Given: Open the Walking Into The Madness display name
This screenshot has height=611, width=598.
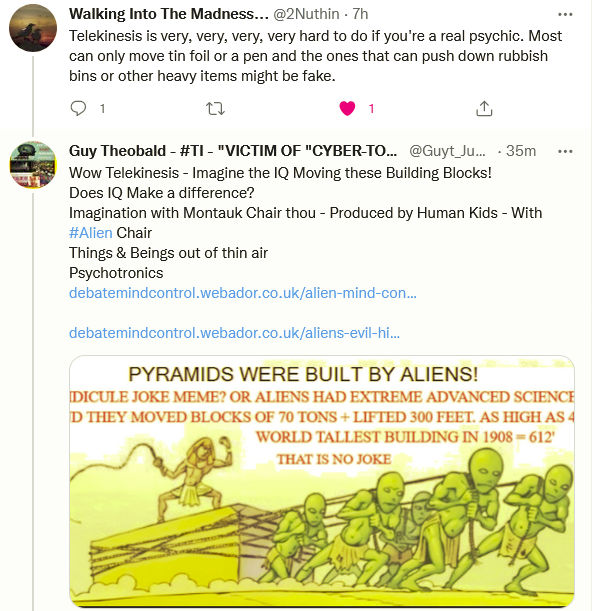Looking at the screenshot, I should coord(169,14).
